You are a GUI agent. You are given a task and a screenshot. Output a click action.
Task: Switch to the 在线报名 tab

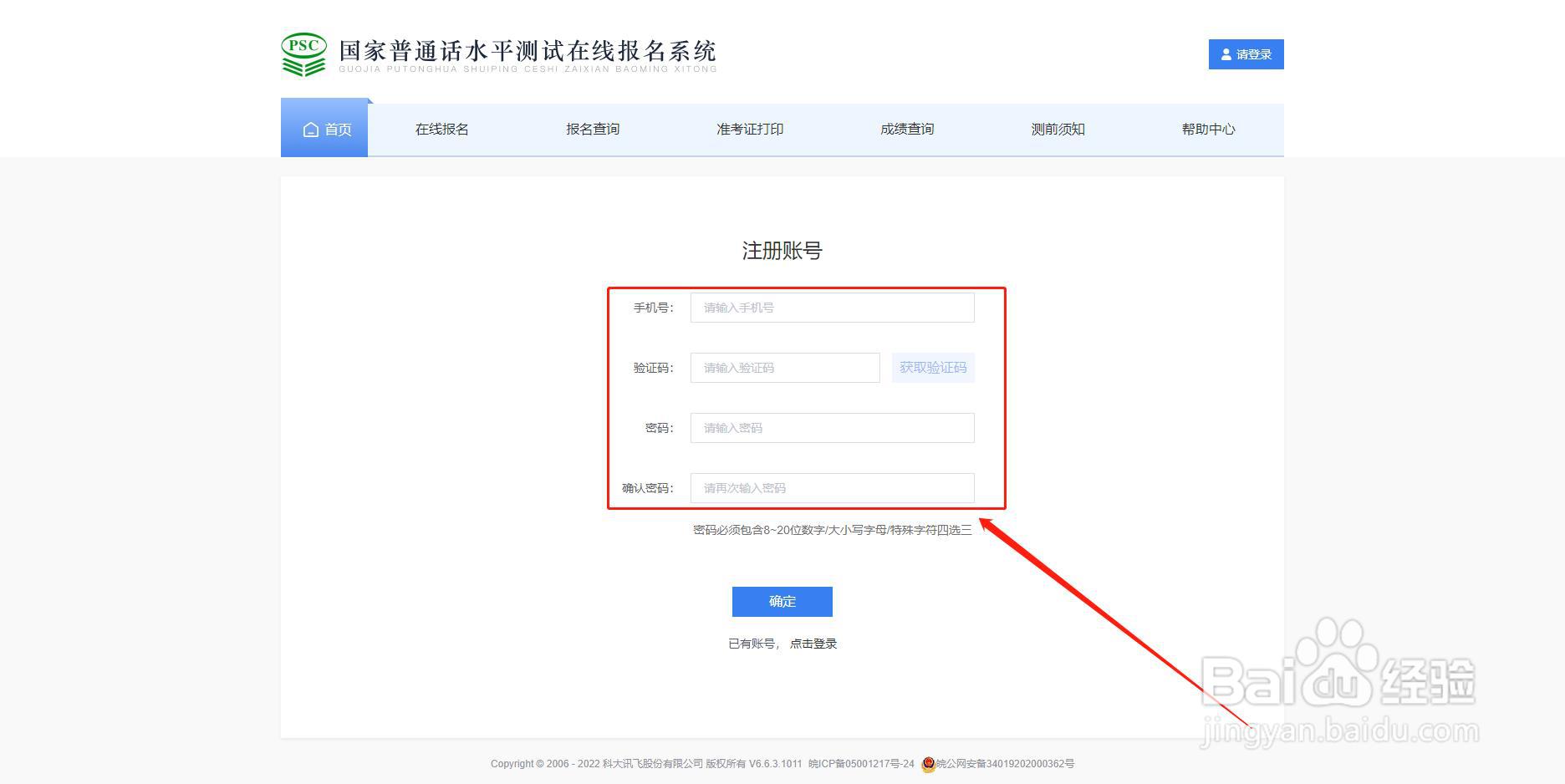click(x=441, y=129)
